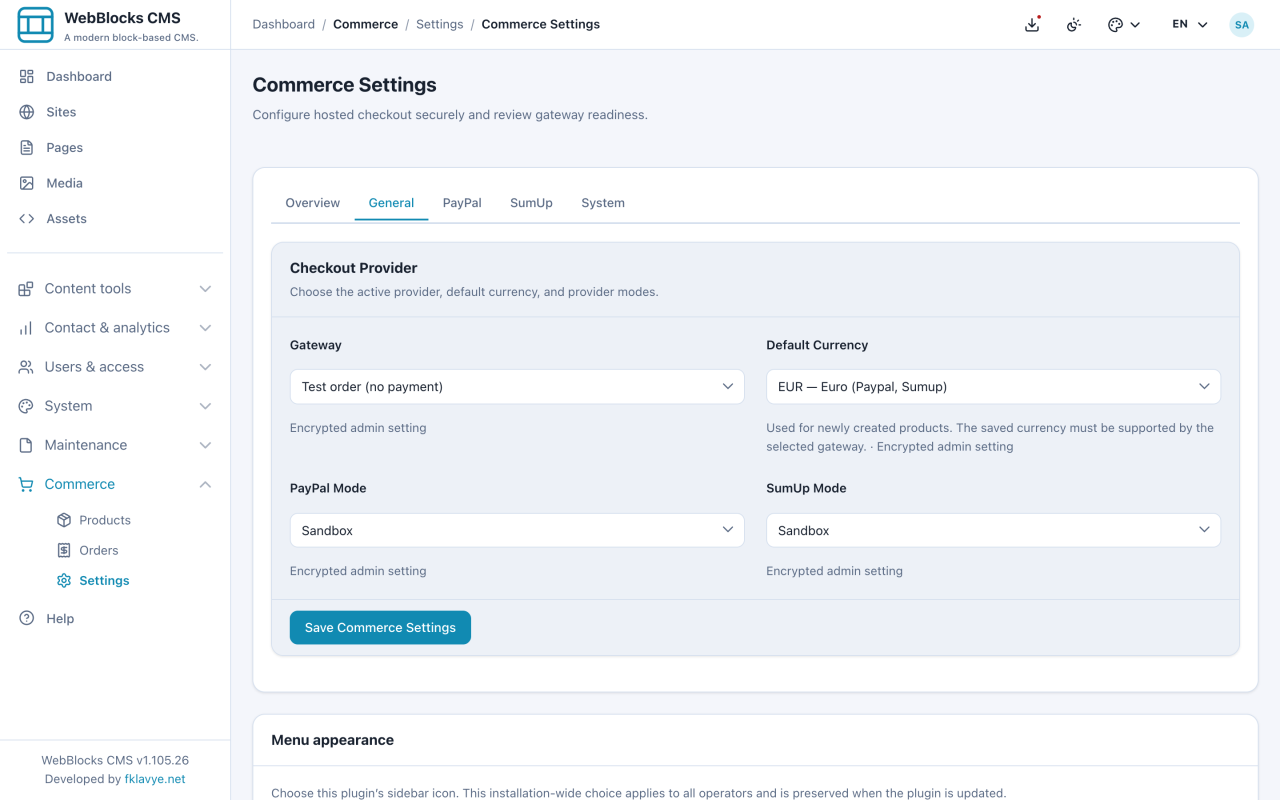The image size is (1280, 800).
Task: Open the PayPal Mode dropdown
Action: 517,531
